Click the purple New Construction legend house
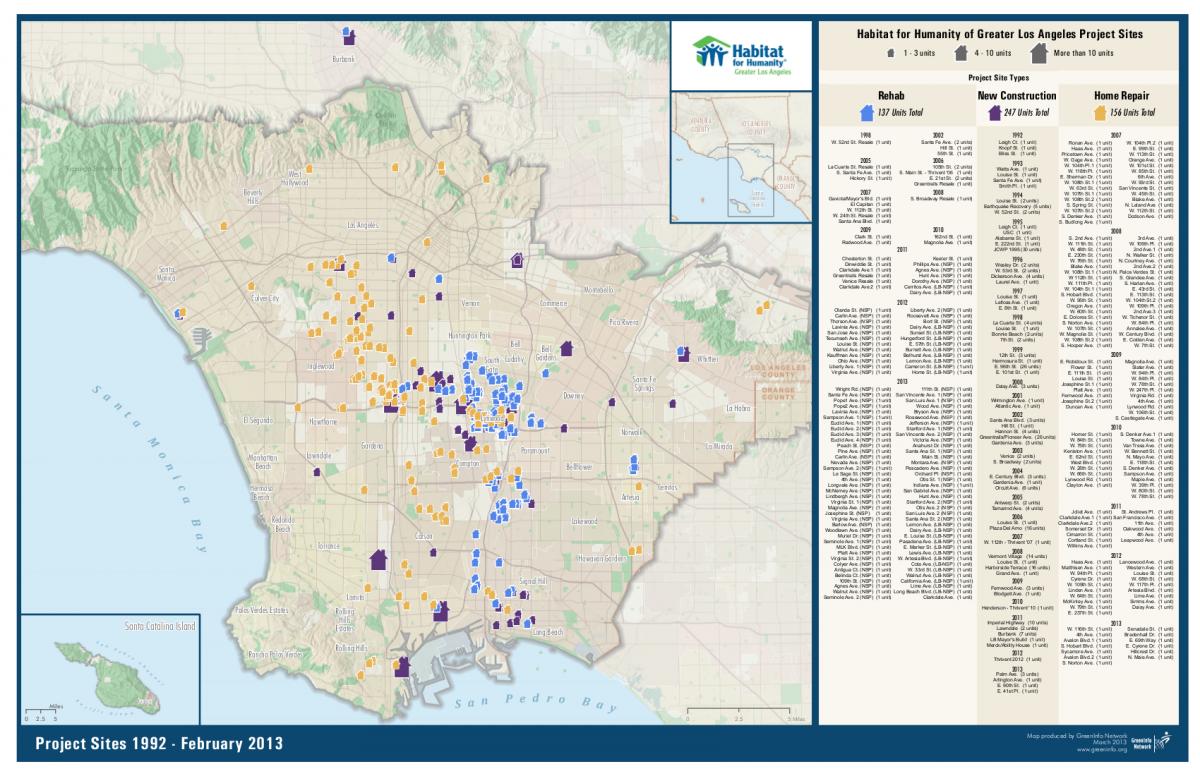 (x=994, y=113)
